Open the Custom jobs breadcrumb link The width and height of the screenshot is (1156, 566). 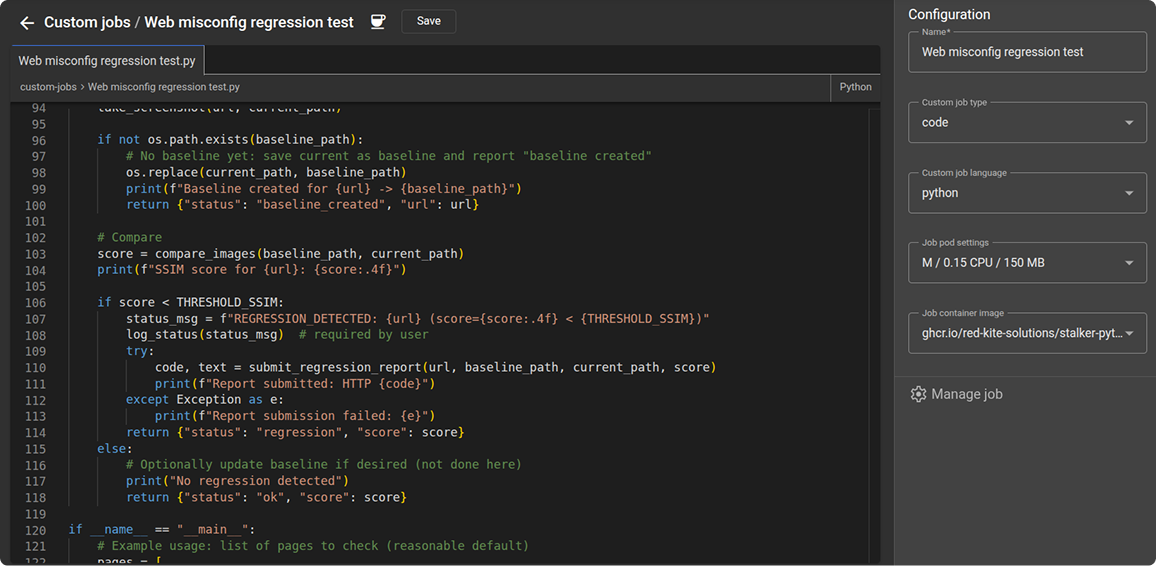[x=85, y=22]
